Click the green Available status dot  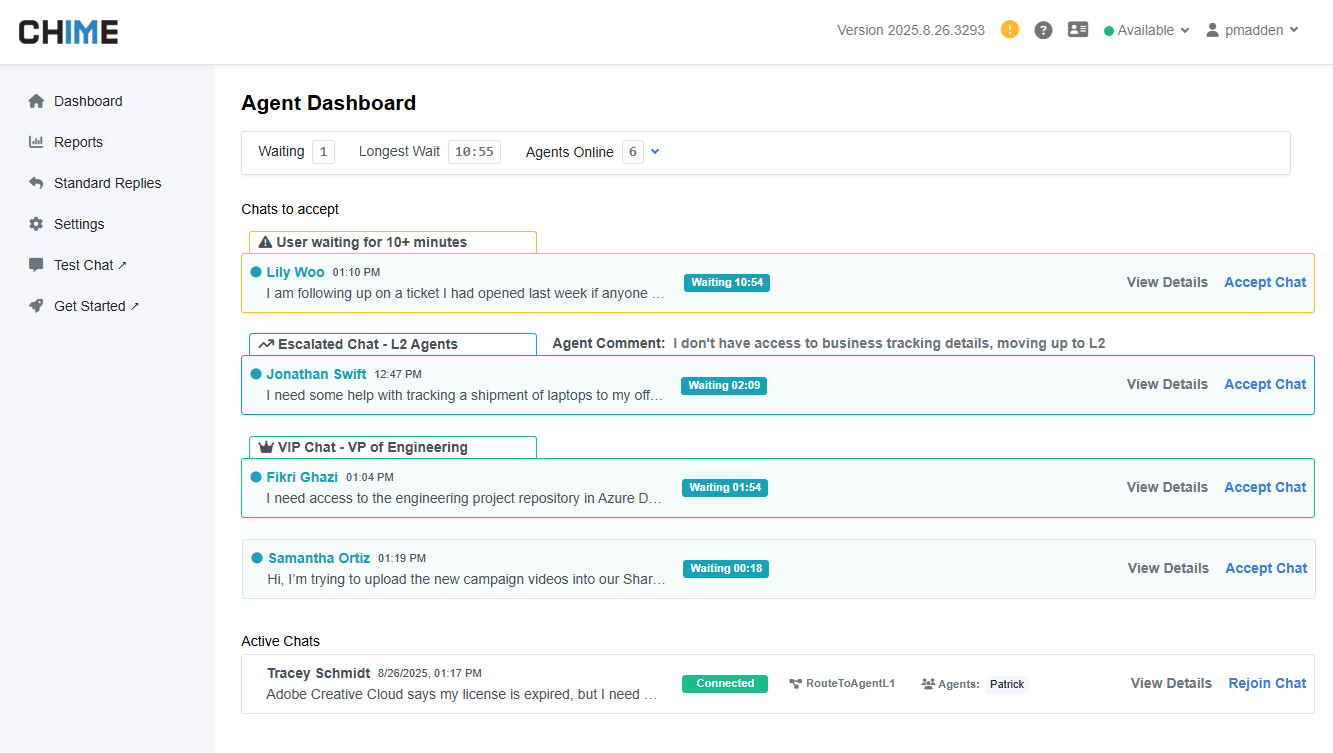pyautogui.click(x=1109, y=31)
